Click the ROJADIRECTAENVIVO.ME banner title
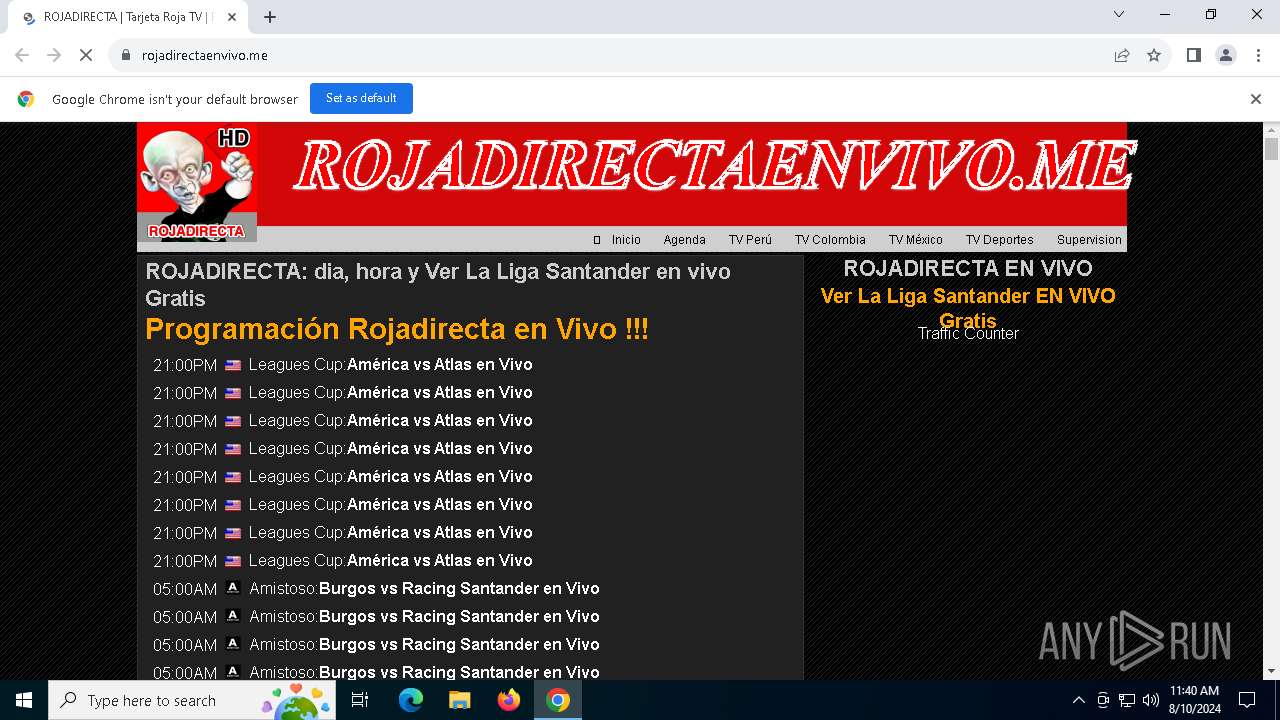 (x=714, y=165)
